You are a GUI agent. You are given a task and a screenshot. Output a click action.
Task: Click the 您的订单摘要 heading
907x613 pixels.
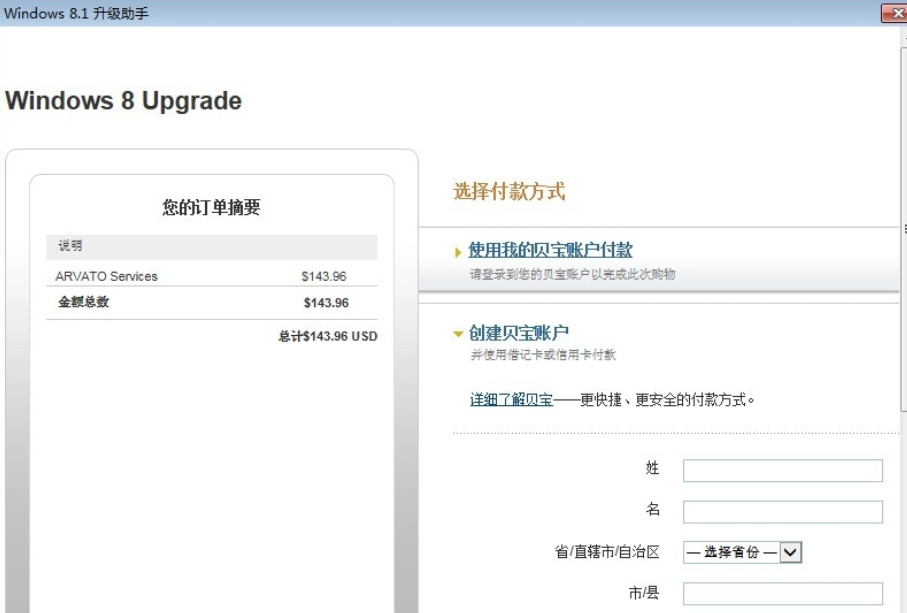point(211,207)
